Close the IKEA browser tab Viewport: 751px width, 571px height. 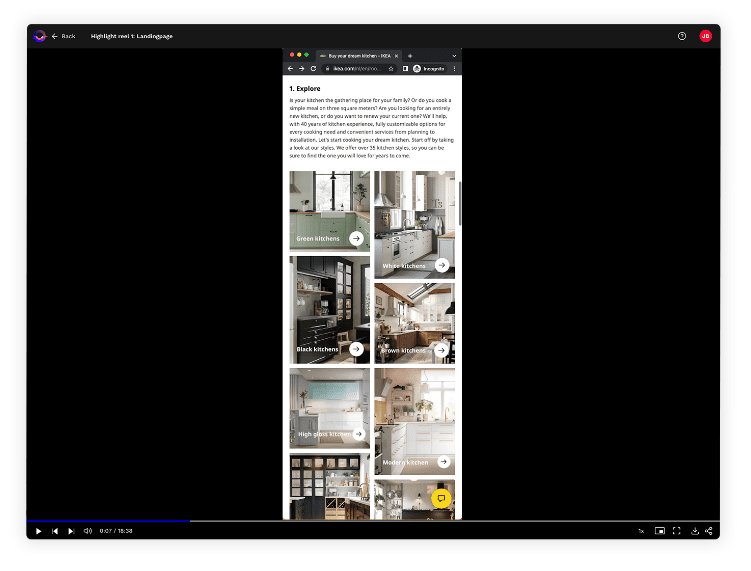point(396,56)
